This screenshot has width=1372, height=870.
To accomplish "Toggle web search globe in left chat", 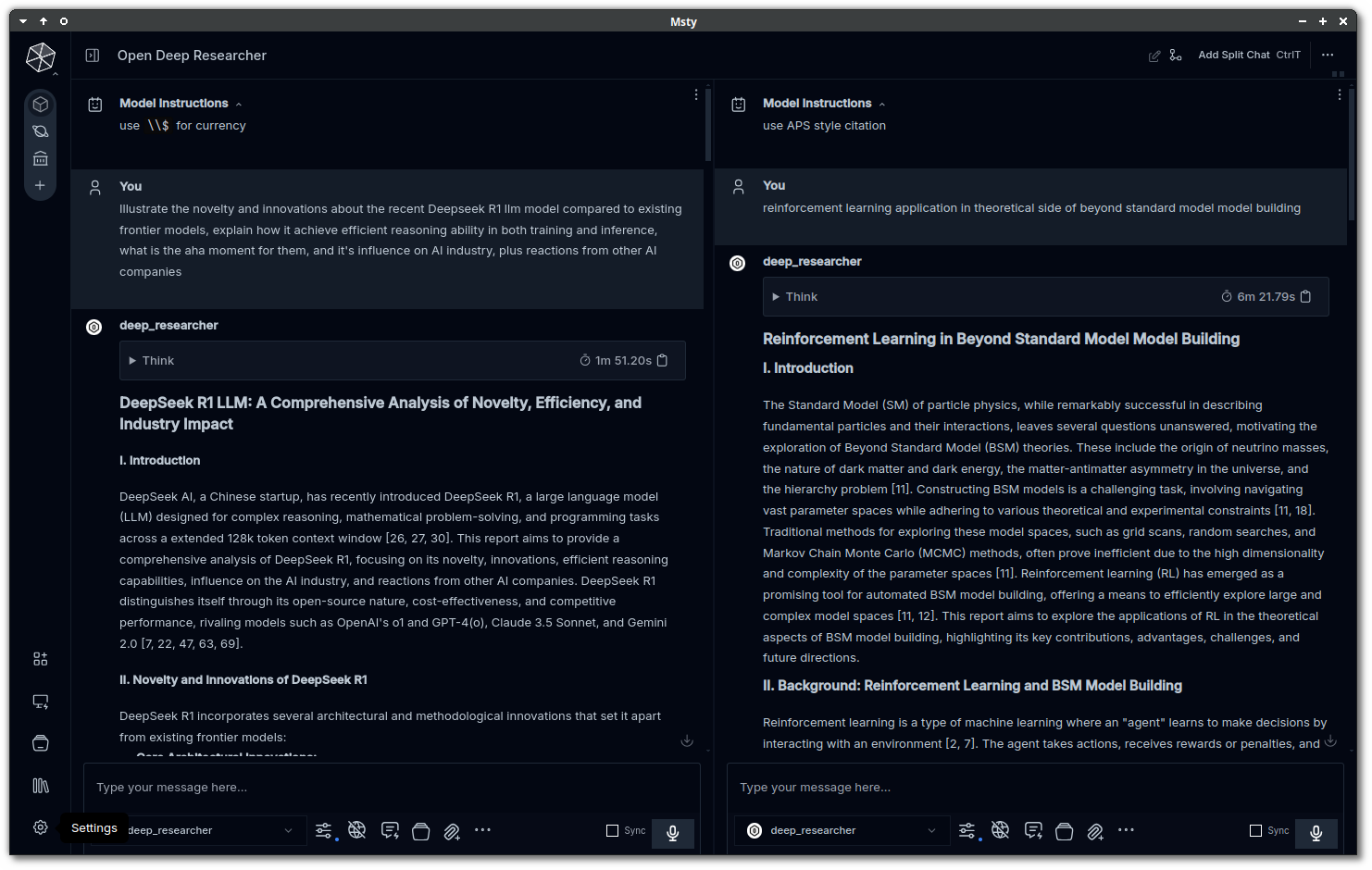I will pos(356,830).
